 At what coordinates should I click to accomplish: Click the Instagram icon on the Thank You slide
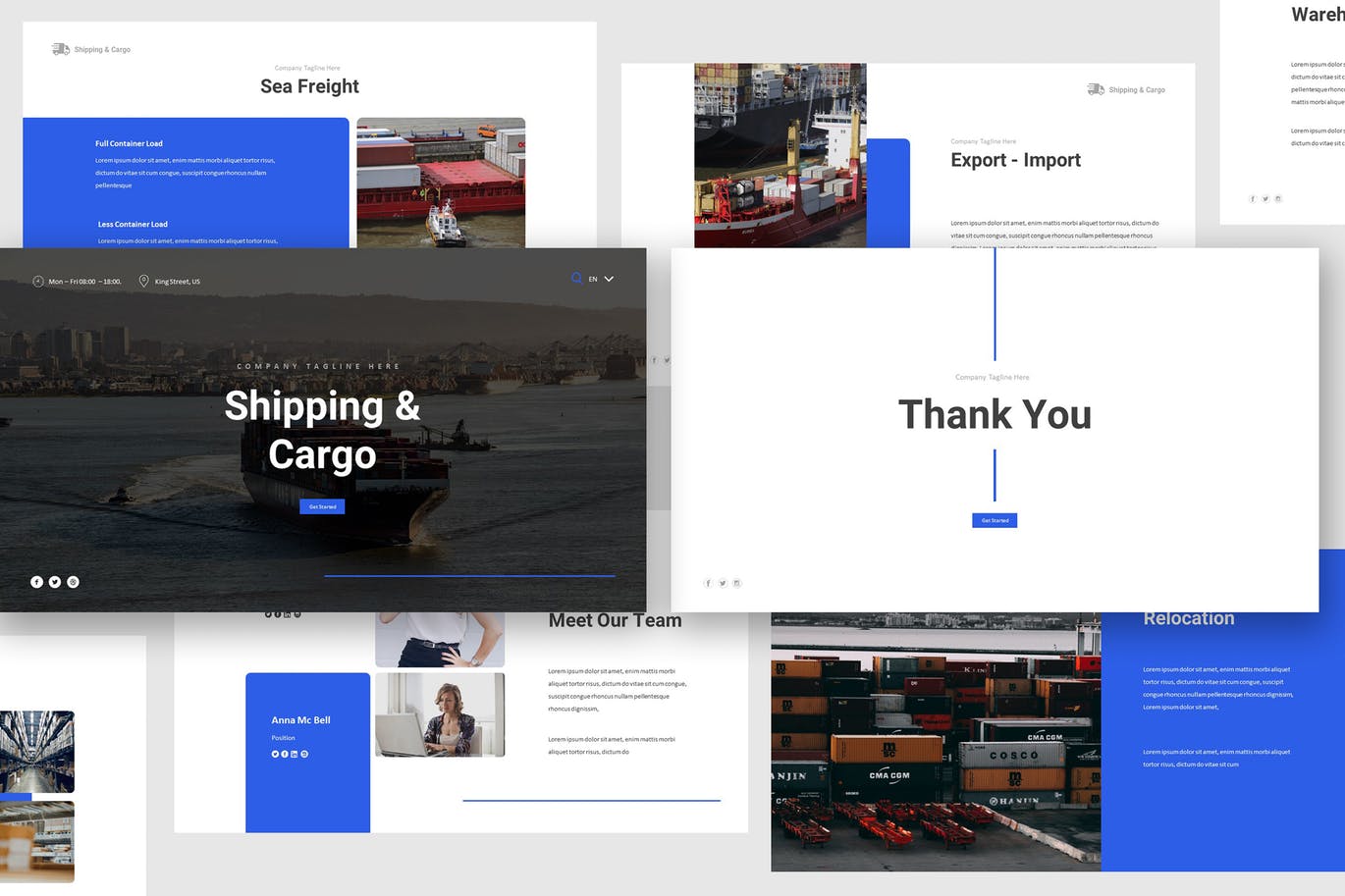coord(737,583)
